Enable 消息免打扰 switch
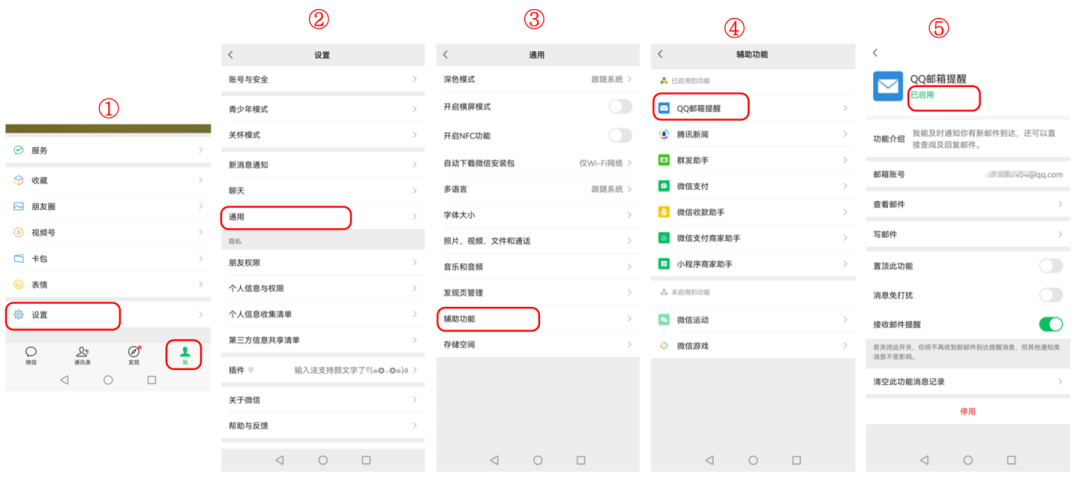The image size is (1080, 478). tap(1050, 295)
